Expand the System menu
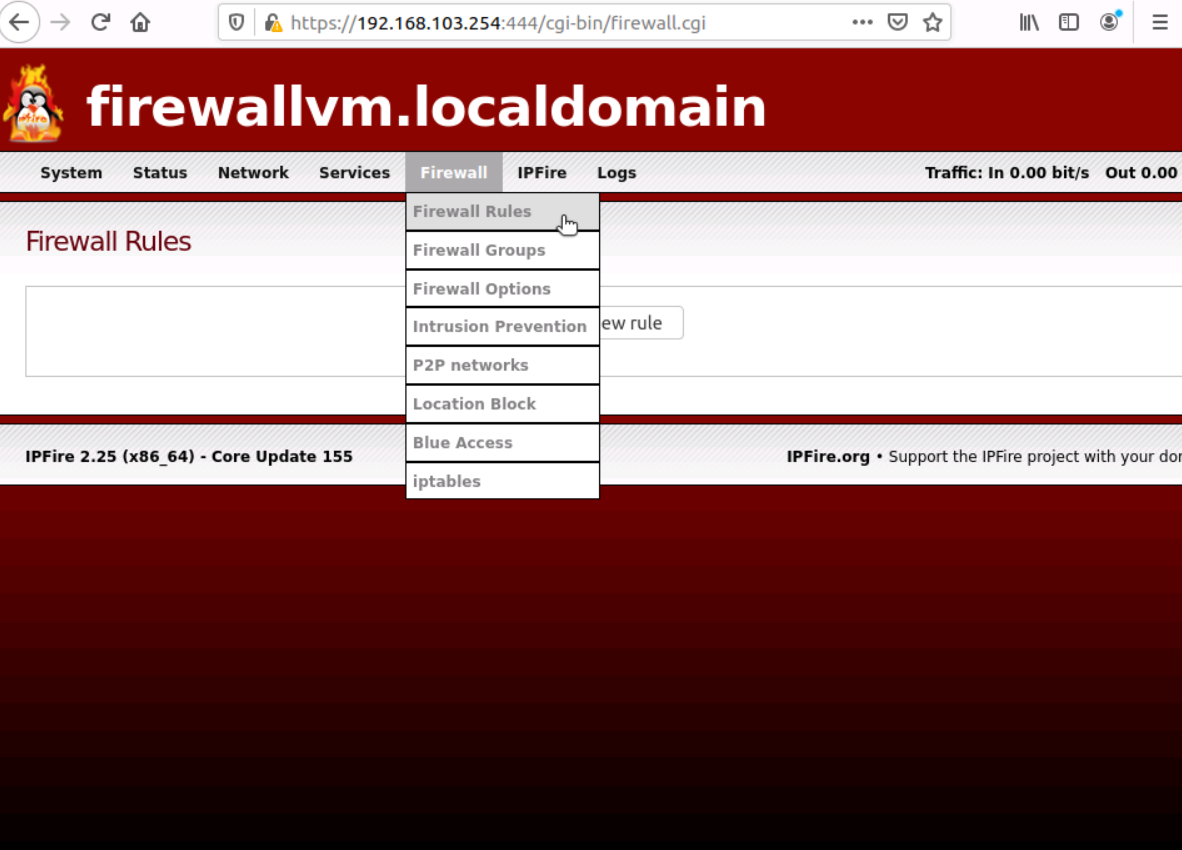Viewport: 1182px width, 850px height. point(71,173)
